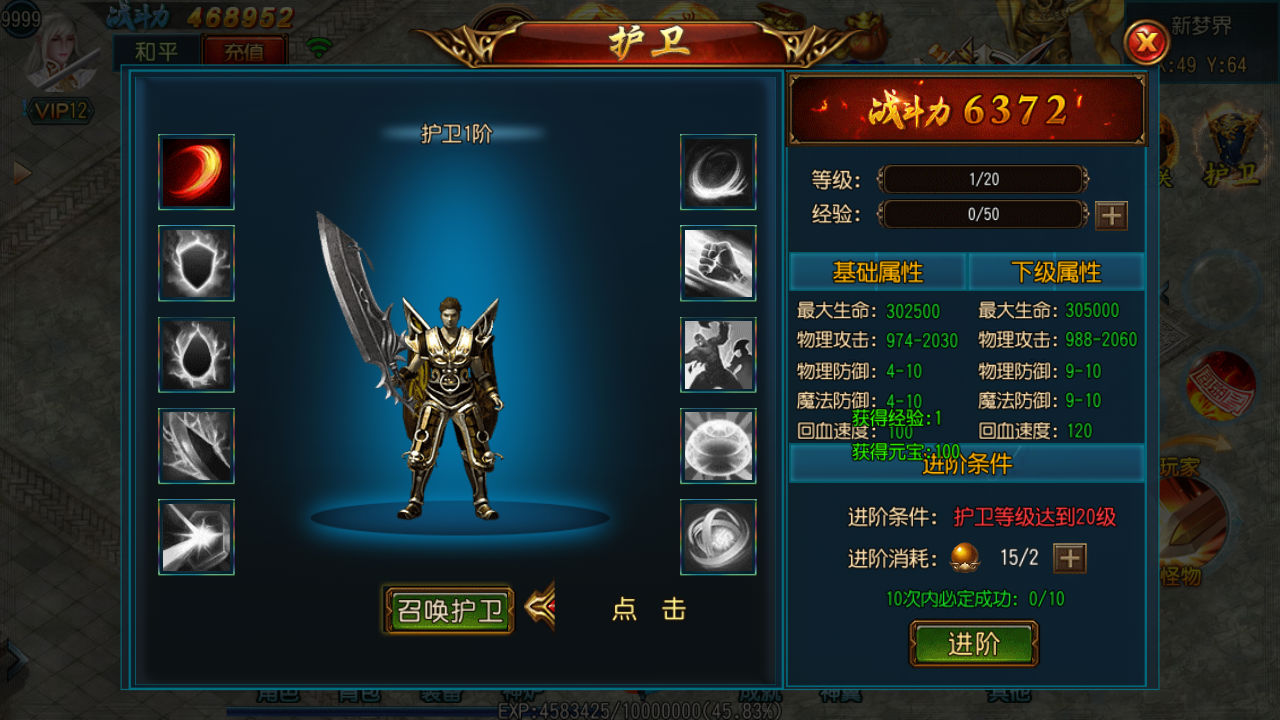Switch to the 基础属性 tab
Viewport: 1280px width, 720px height.
878,272
